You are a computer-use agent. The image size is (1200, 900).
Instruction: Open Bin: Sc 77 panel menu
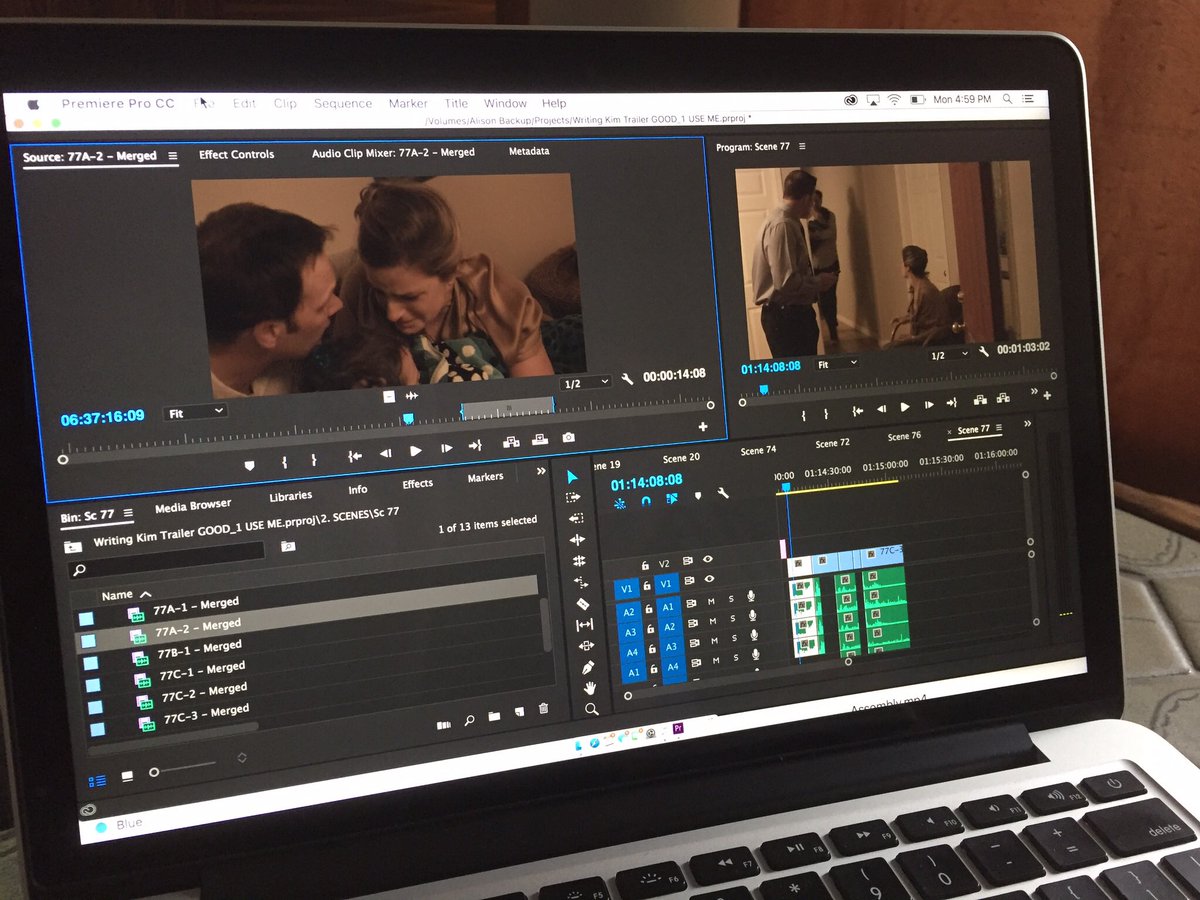click(128, 513)
